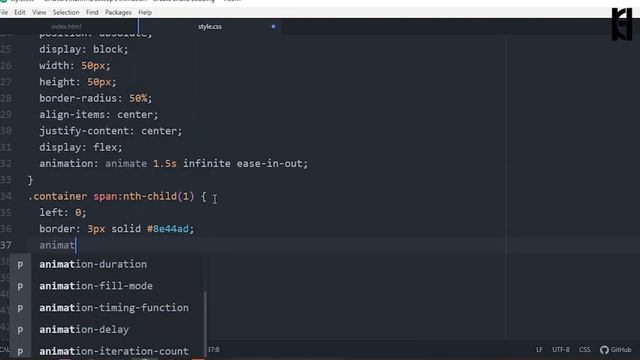Click property icon beside animation-duration
640x360 pixels.
pos(20,264)
